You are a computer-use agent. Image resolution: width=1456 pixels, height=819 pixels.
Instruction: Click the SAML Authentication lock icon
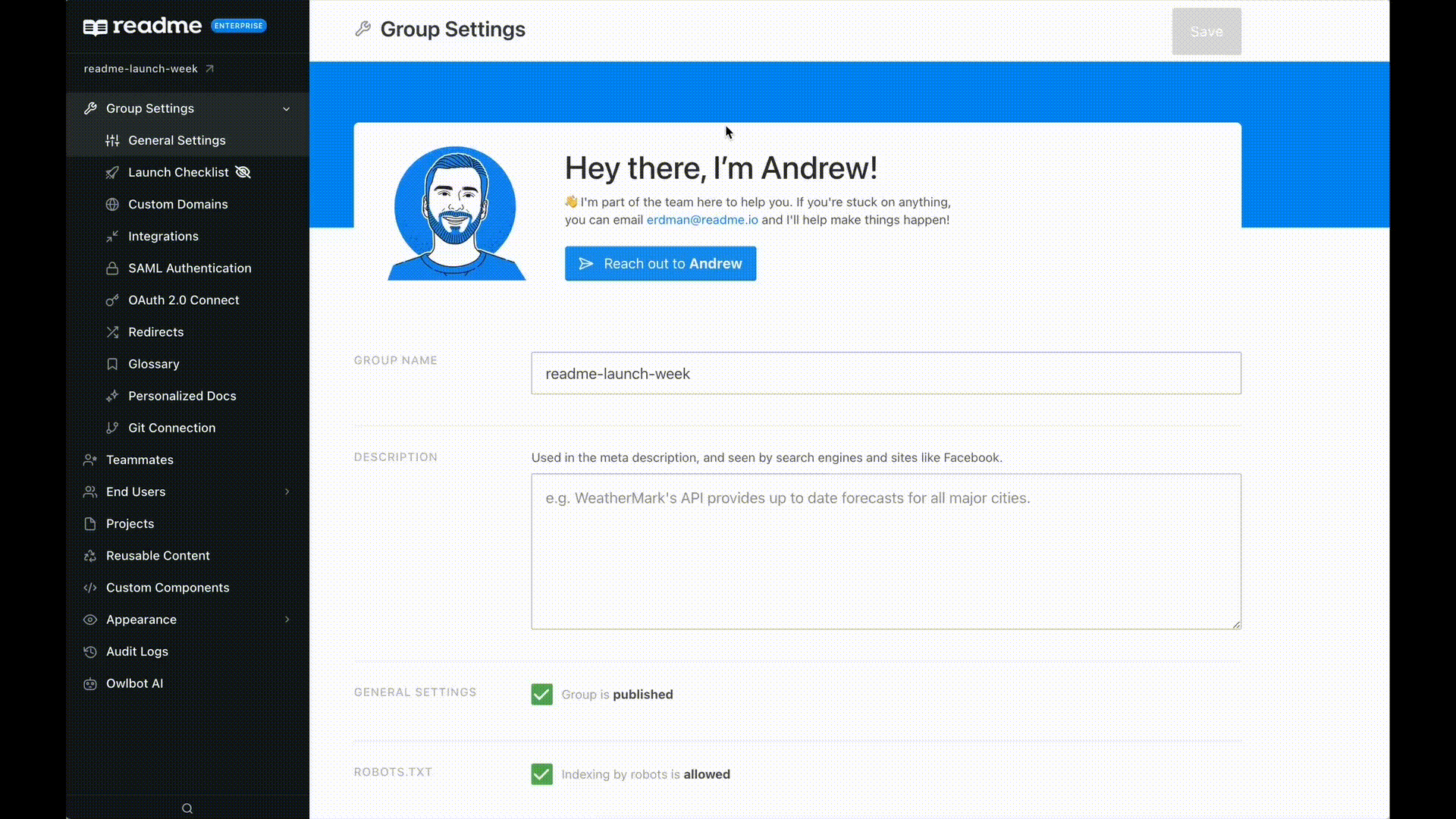coord(112,268)
